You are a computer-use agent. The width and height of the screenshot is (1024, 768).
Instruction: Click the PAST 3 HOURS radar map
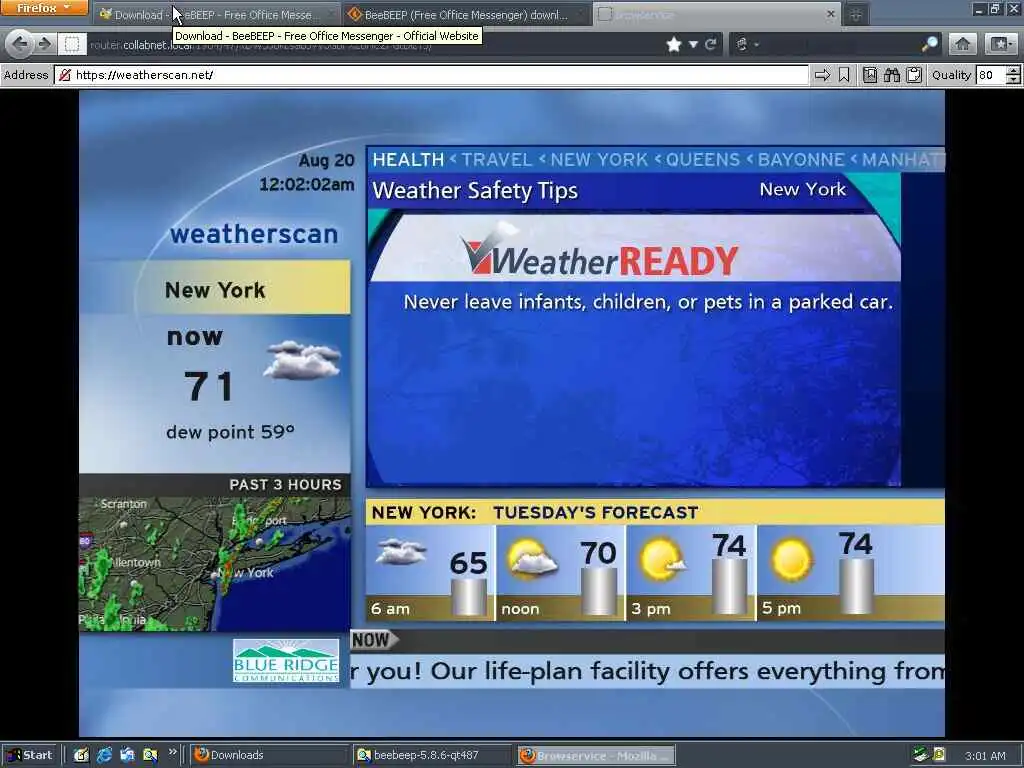[x=215, y=564]
